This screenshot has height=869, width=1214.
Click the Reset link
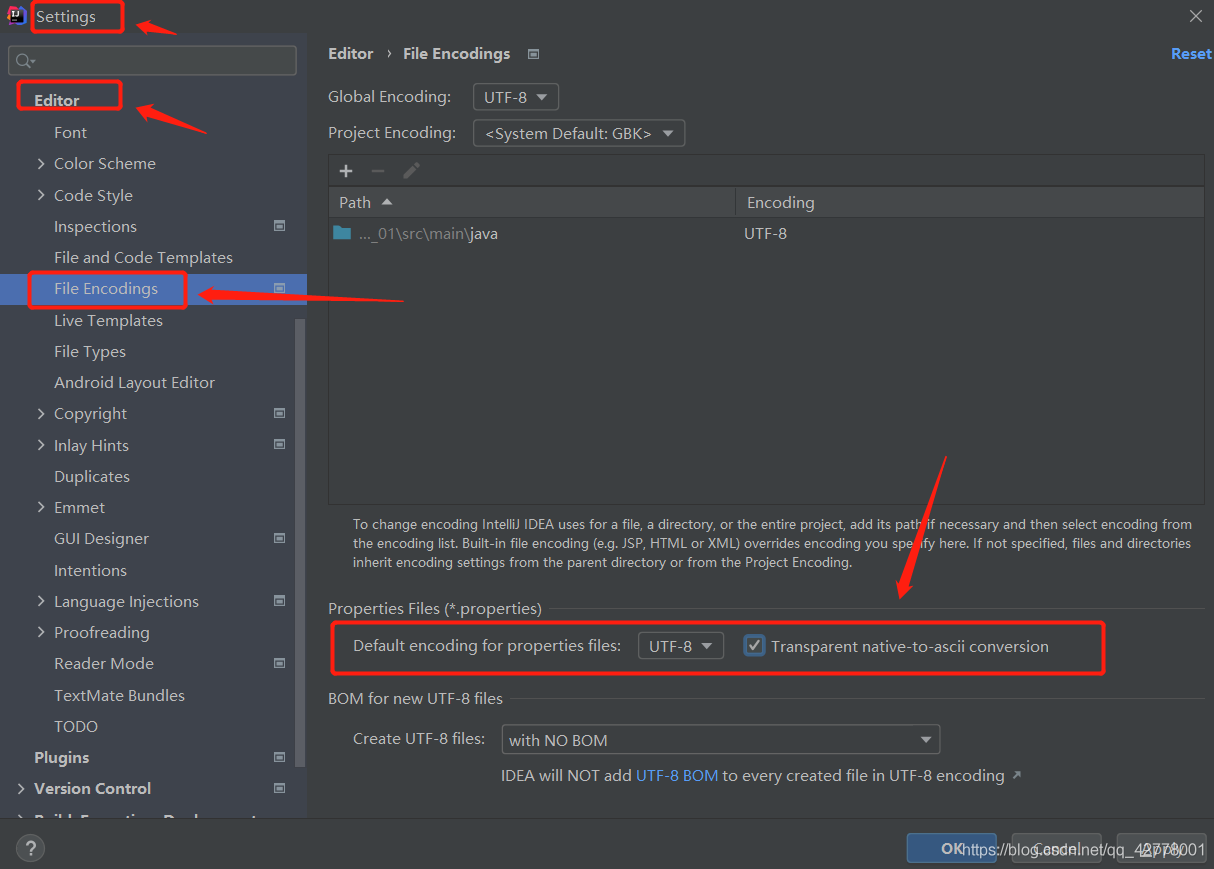pyautogui.click(x=1191, y=54)
